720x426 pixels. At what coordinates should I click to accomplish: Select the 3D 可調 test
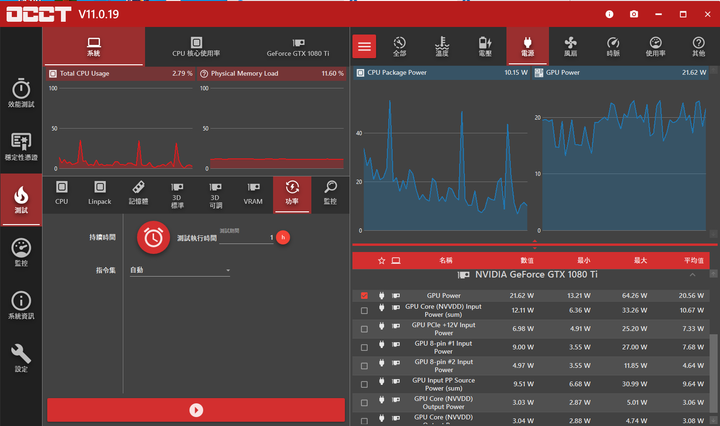click(x=215, y=195)
